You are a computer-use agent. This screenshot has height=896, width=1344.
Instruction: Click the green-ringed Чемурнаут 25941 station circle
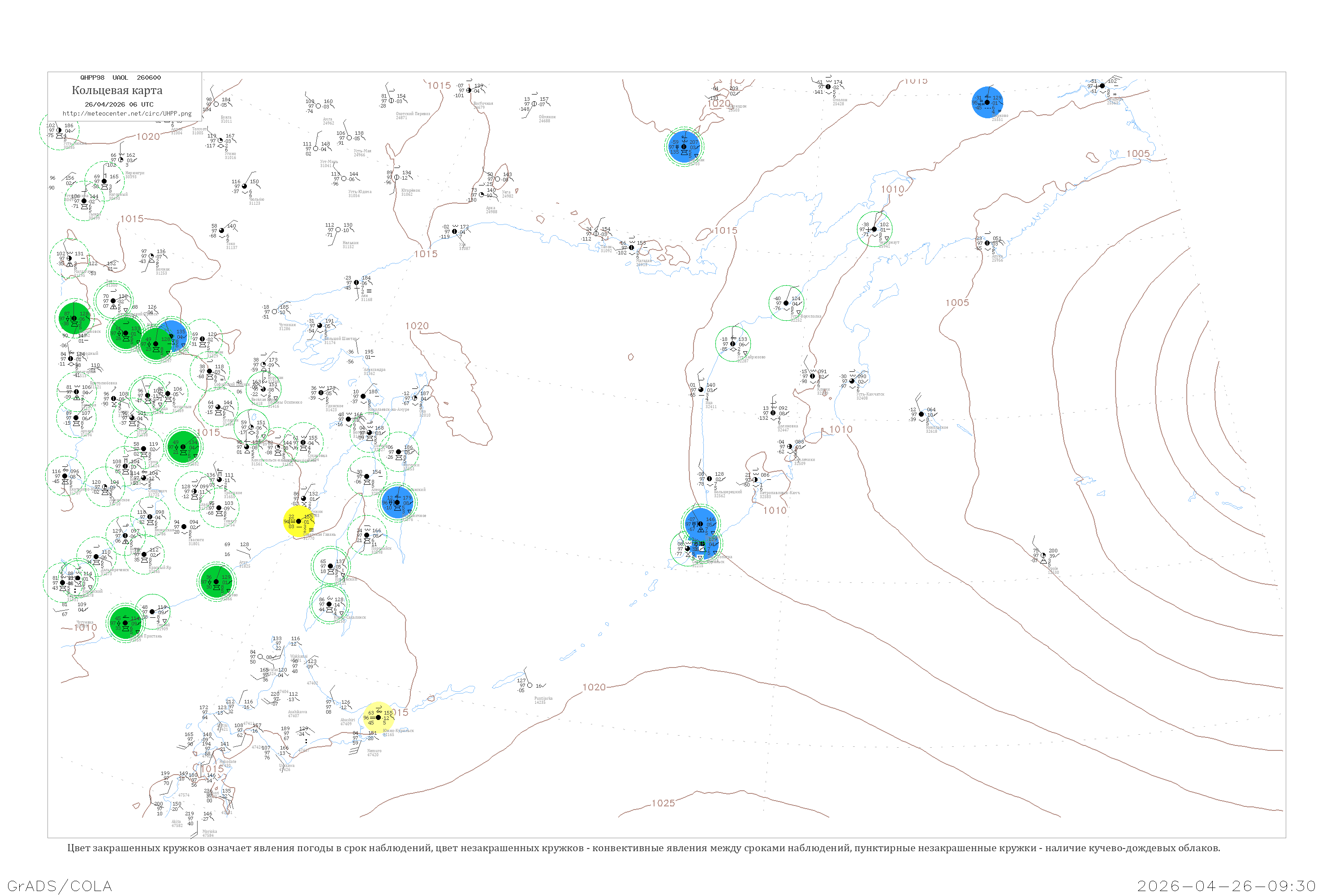(x=874, y=229)
